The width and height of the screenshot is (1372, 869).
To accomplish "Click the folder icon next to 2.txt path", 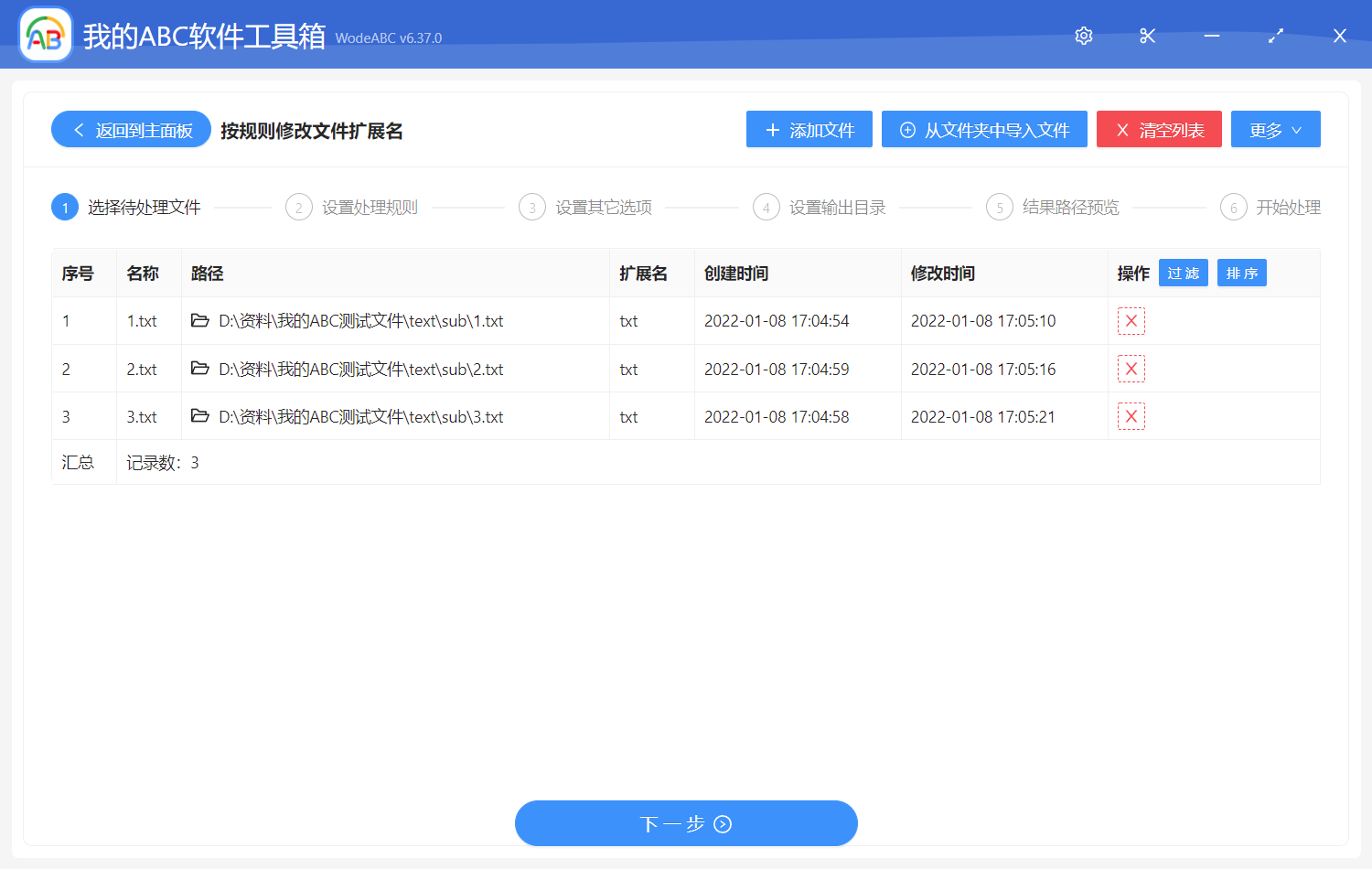I will click(x=200, y=369).
